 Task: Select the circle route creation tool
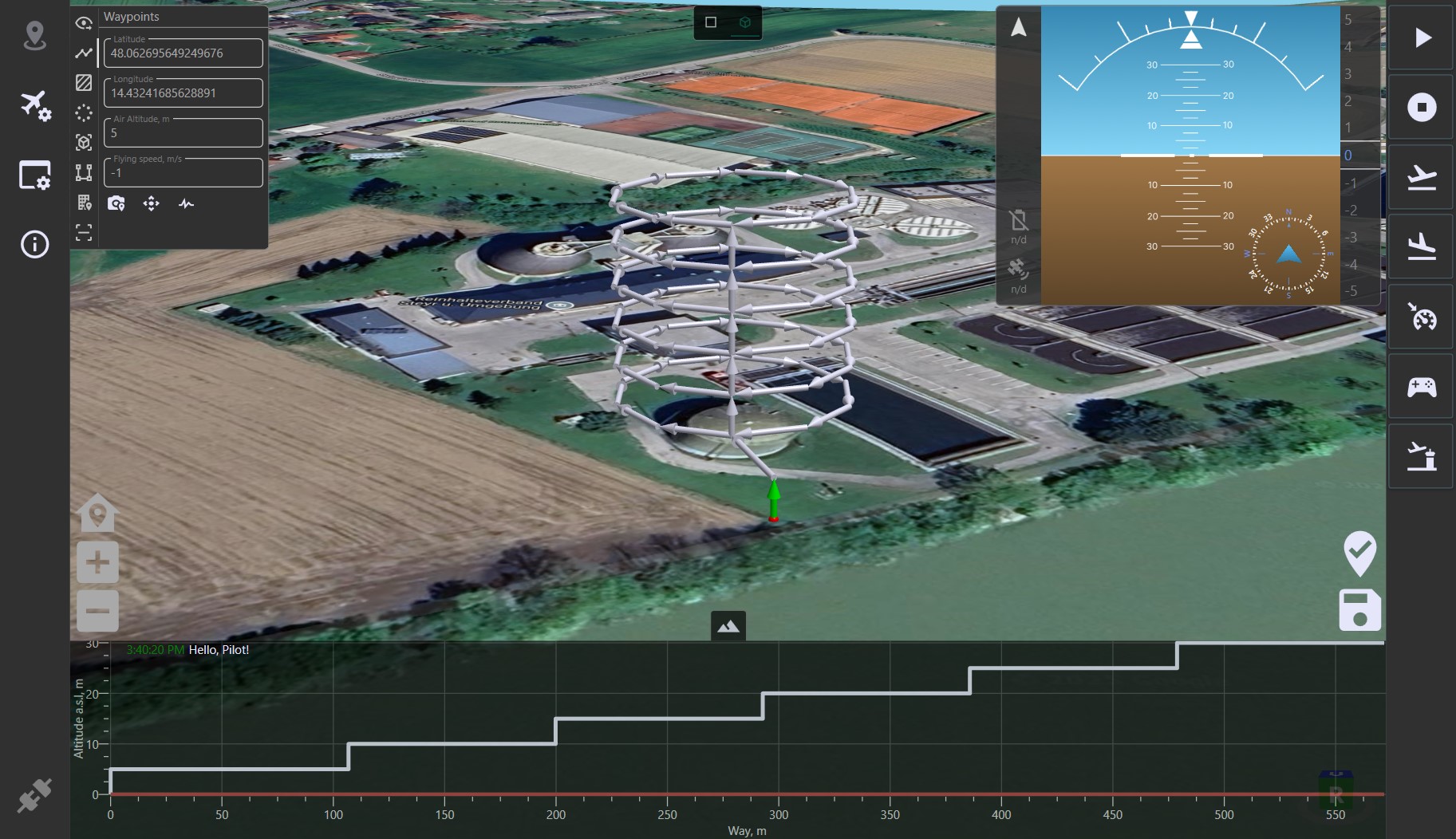click(84, 112)
